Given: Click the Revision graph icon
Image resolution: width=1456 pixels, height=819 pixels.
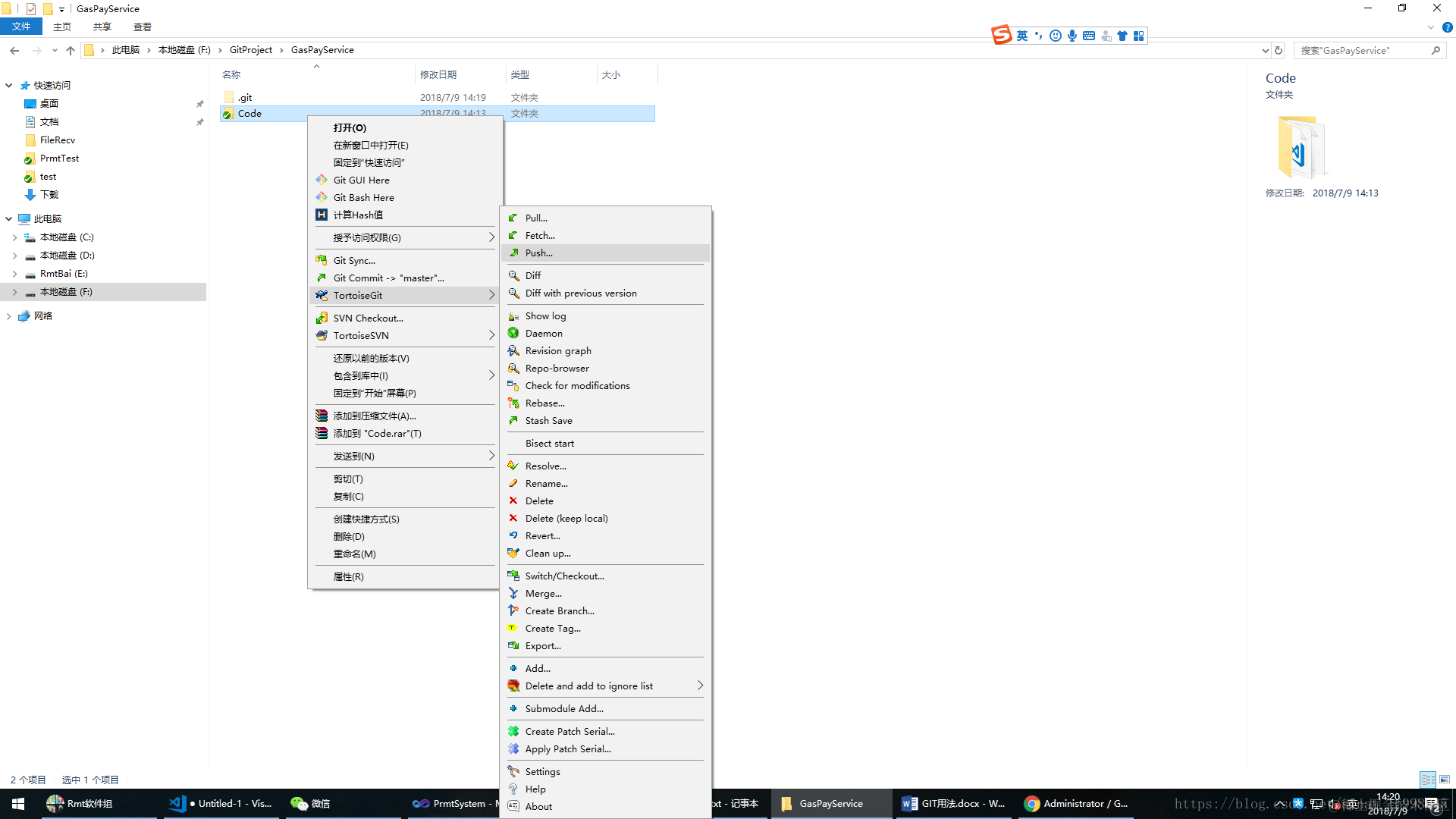Looking at the screenshot, I should 513,350.
